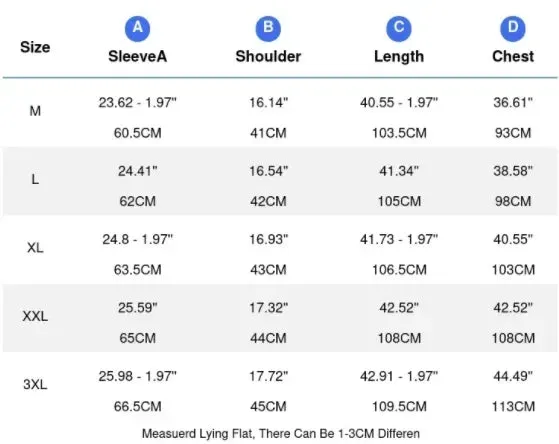Choose the XXL size row label

pyautogui.click(x=35, y=316)
